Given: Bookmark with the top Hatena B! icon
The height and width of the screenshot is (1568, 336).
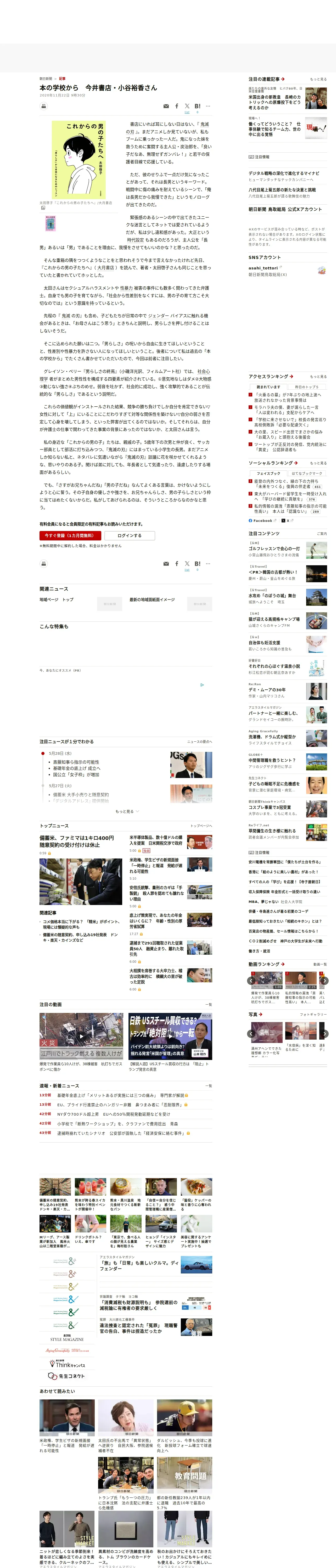Looking at the screenshot, I should [198, 106].
